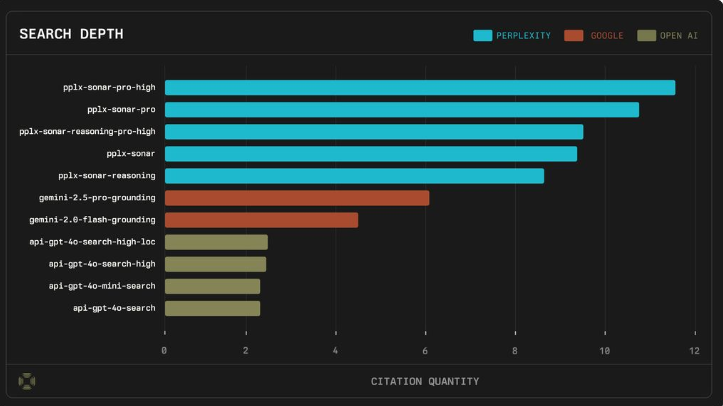The image size is (723, 406).
Task: Click the 12 tick on the x-axis
Action: pyautogui.click(x=694, y=350)
